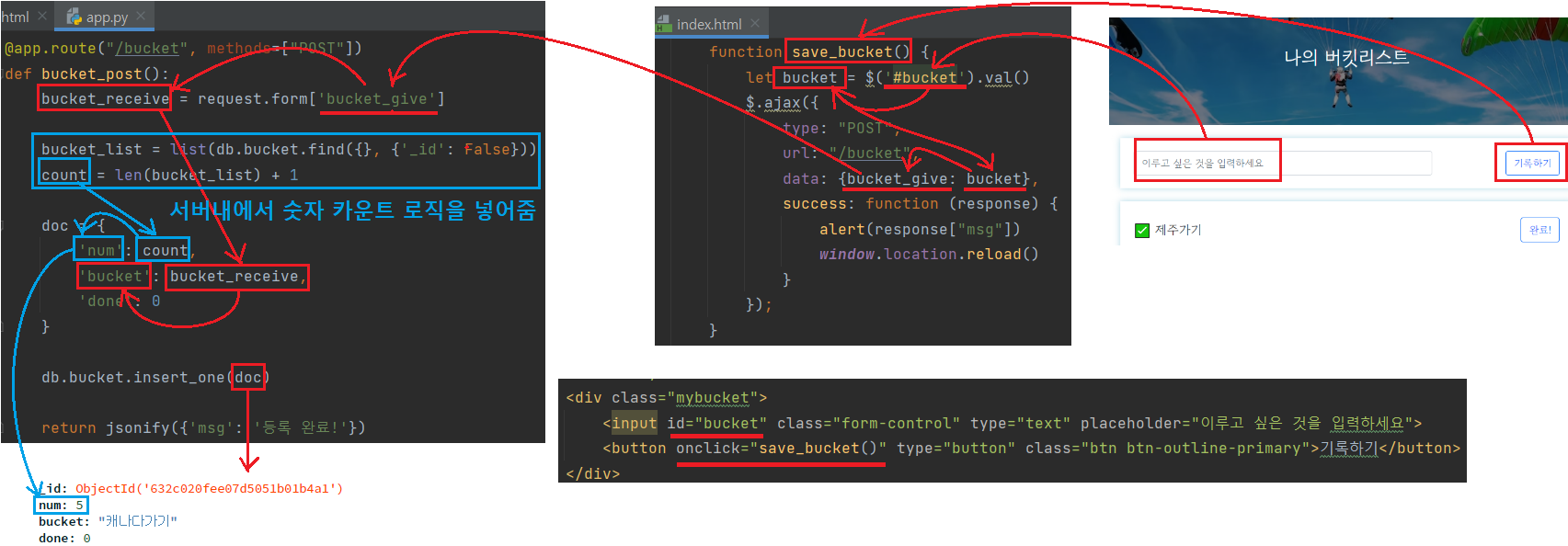Viewport: 1568px width, 546px height.
Task: Click the 'onclick="save_bucket()"' attribute in HTML
Action: click(781, 449)
